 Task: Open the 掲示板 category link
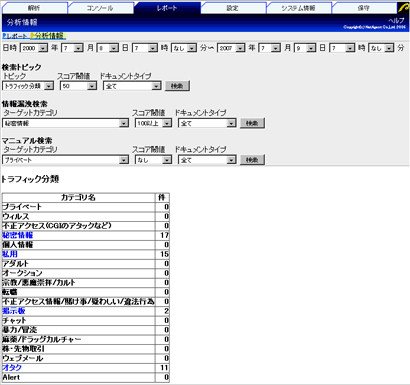[14, 311]
